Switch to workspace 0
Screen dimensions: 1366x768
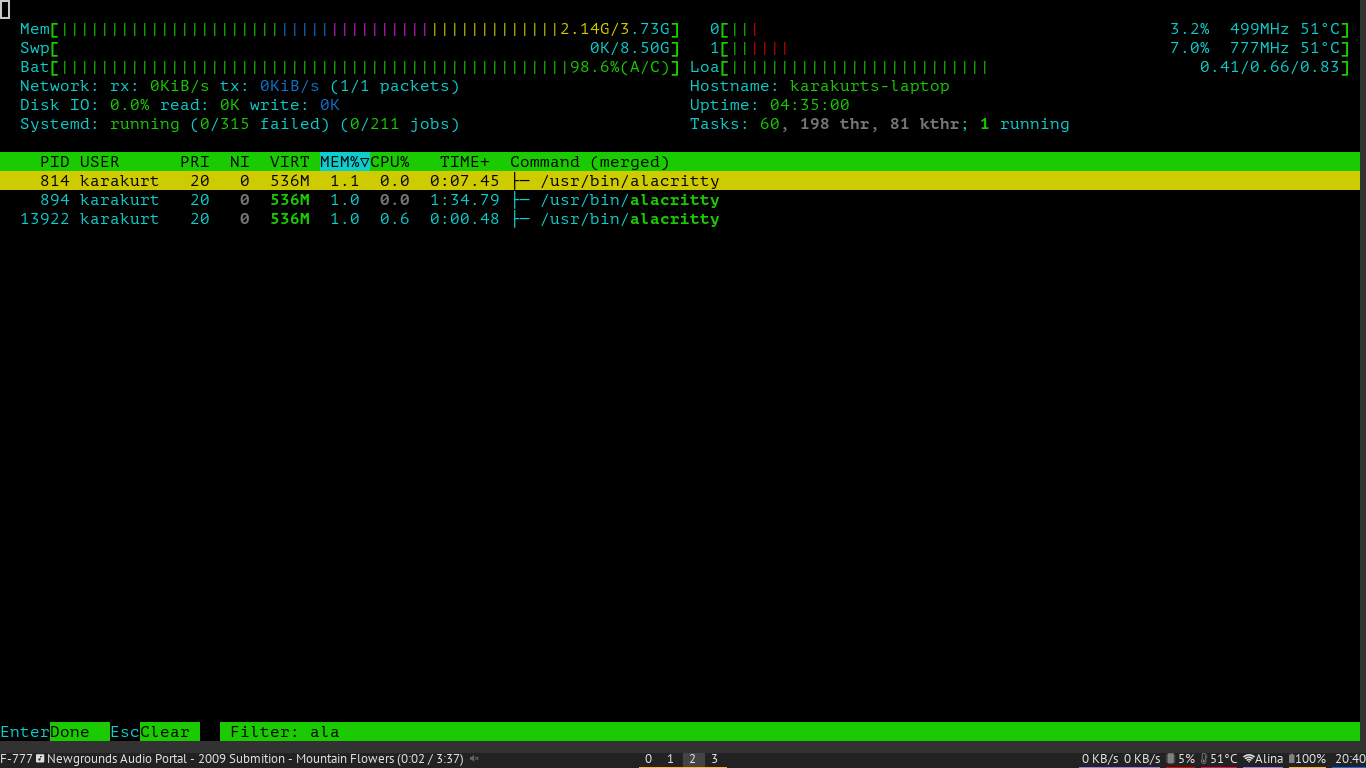click(x=648, y=759)
